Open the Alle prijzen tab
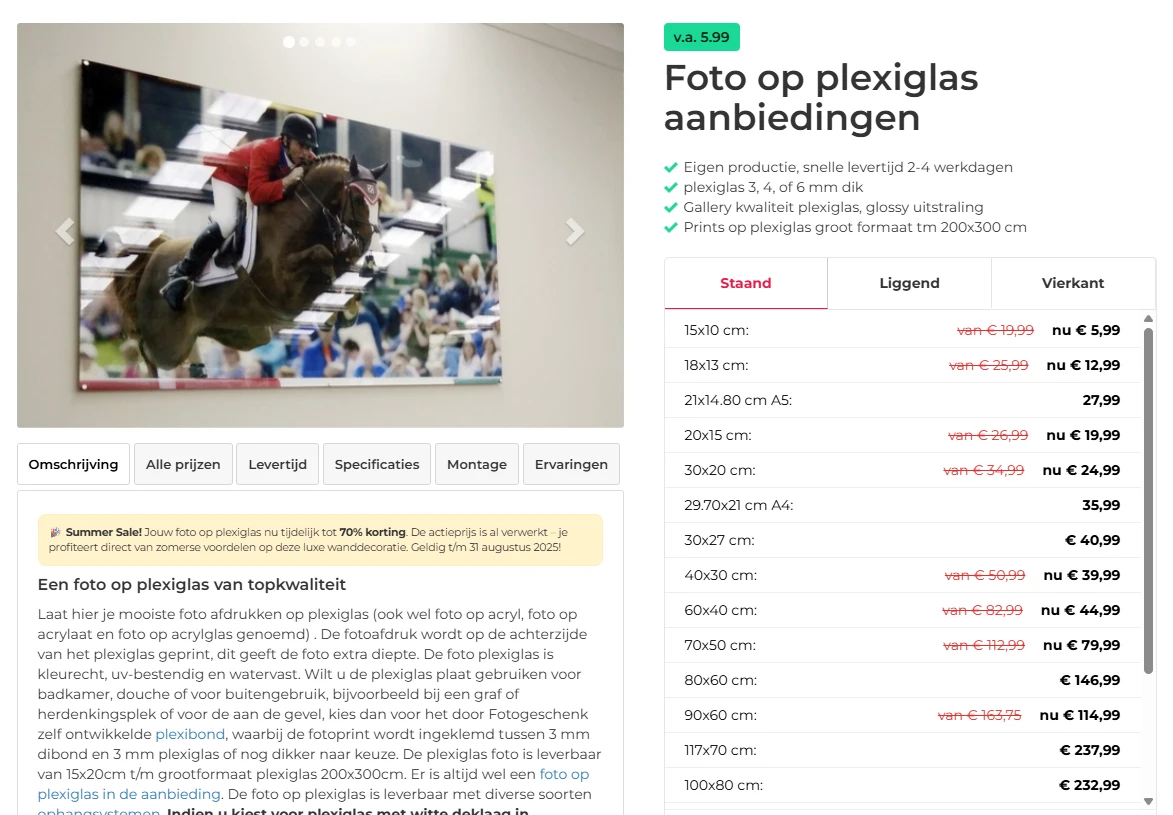 coord(183,464)
